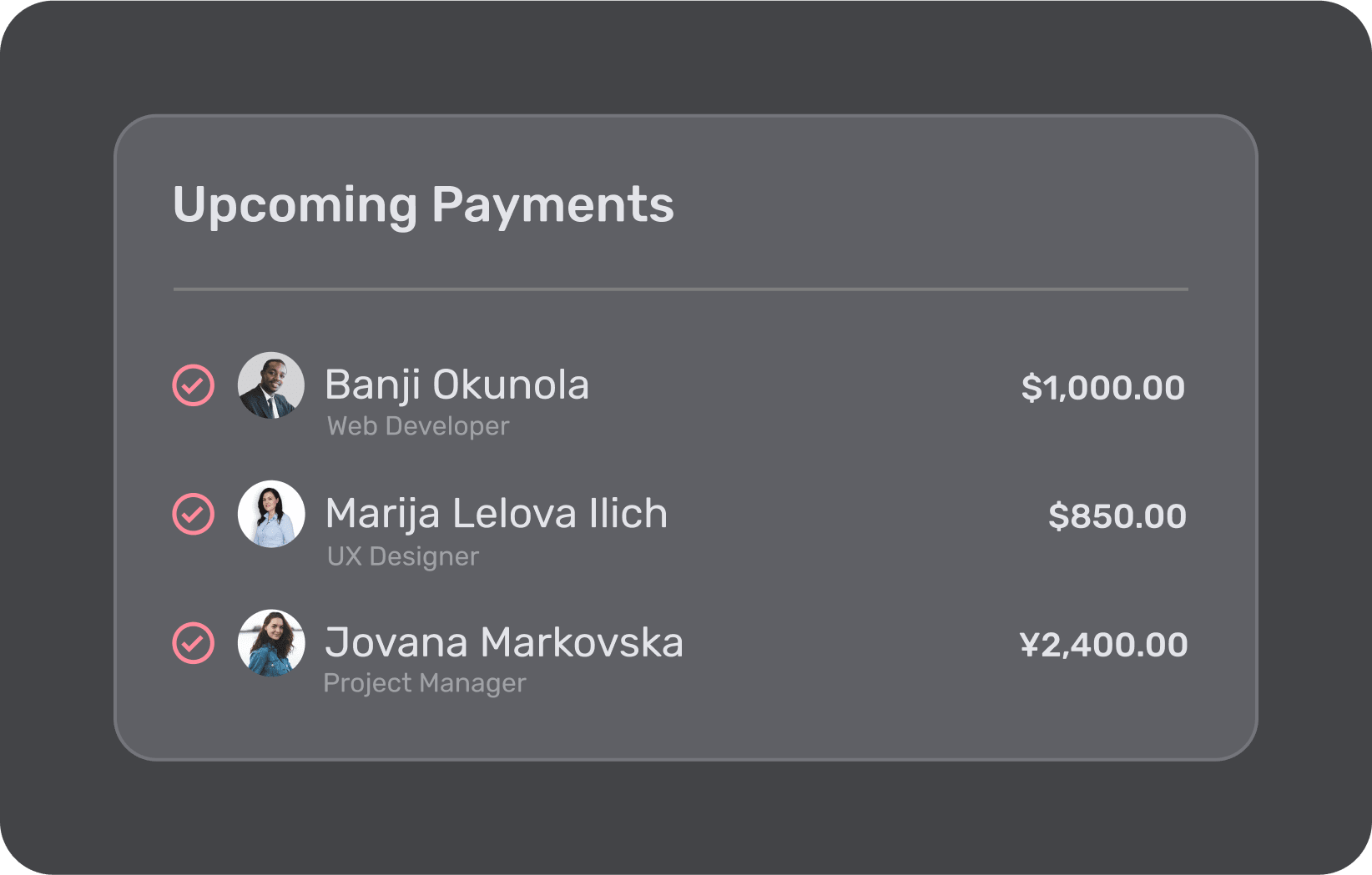This screenshot has width=1372, height=875.
Task: Toggle the check circle beside Marija Lelova Ilich
Action: (x=194, y=514)
